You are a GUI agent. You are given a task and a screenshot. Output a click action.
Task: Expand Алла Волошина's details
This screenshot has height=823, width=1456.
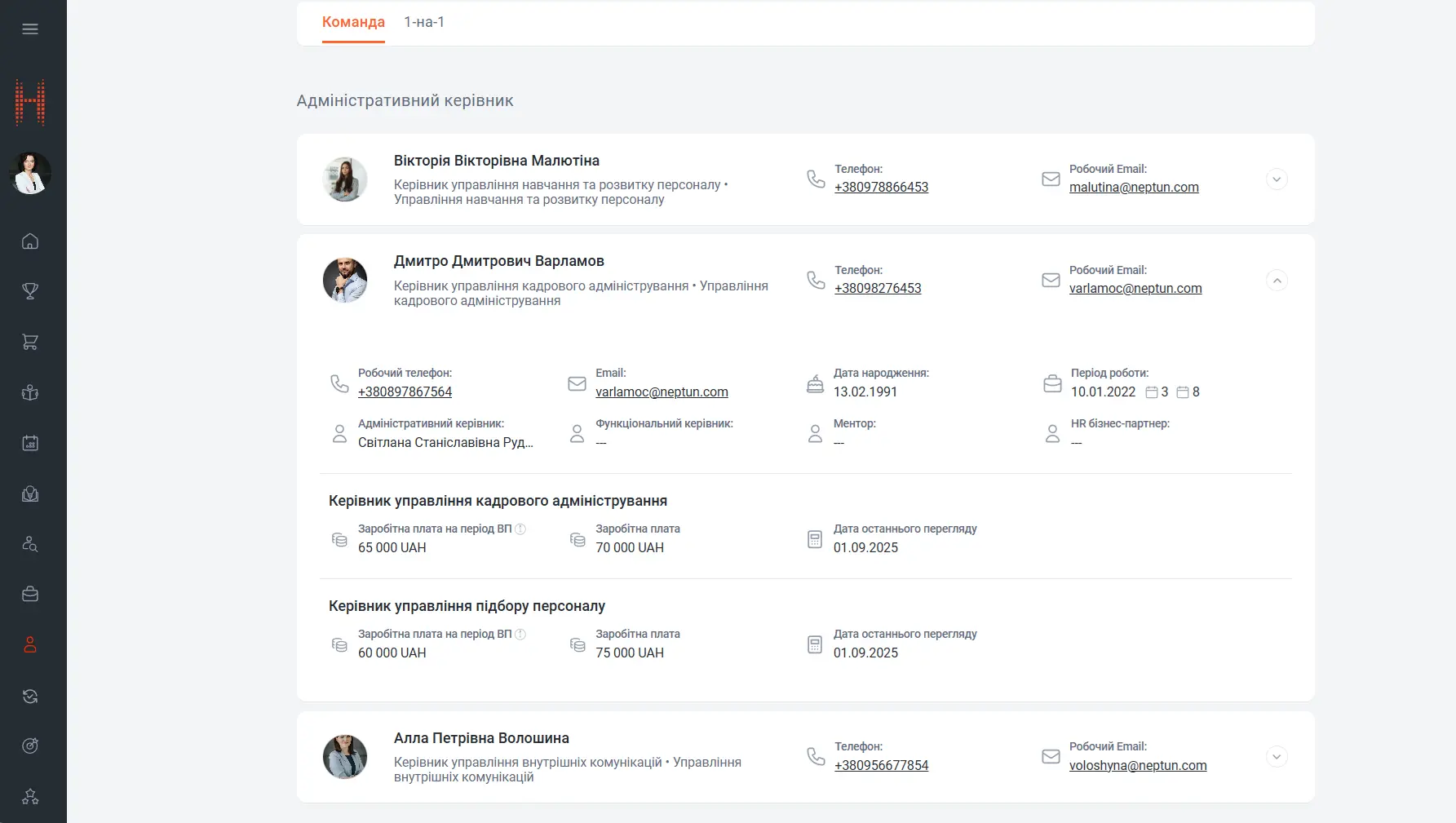coord(1277,757)
